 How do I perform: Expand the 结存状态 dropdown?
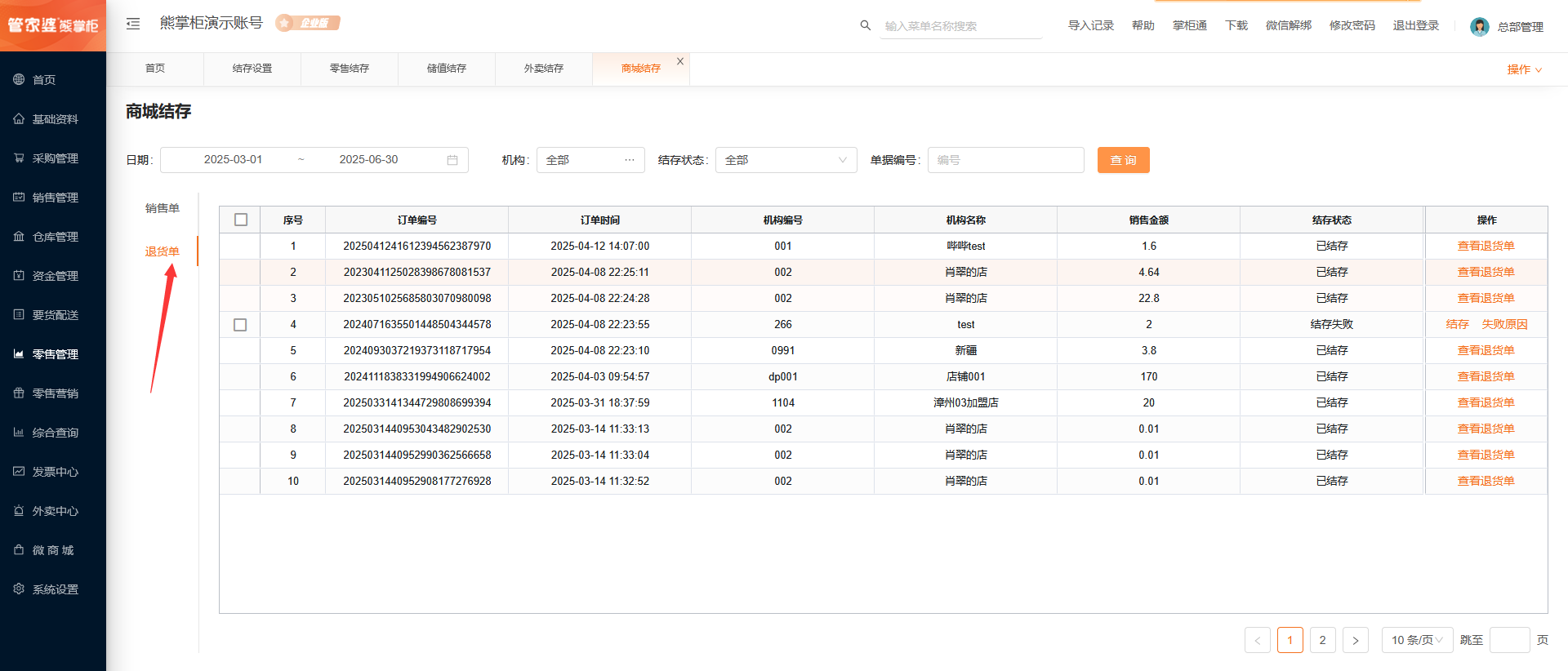pos(786,160)
